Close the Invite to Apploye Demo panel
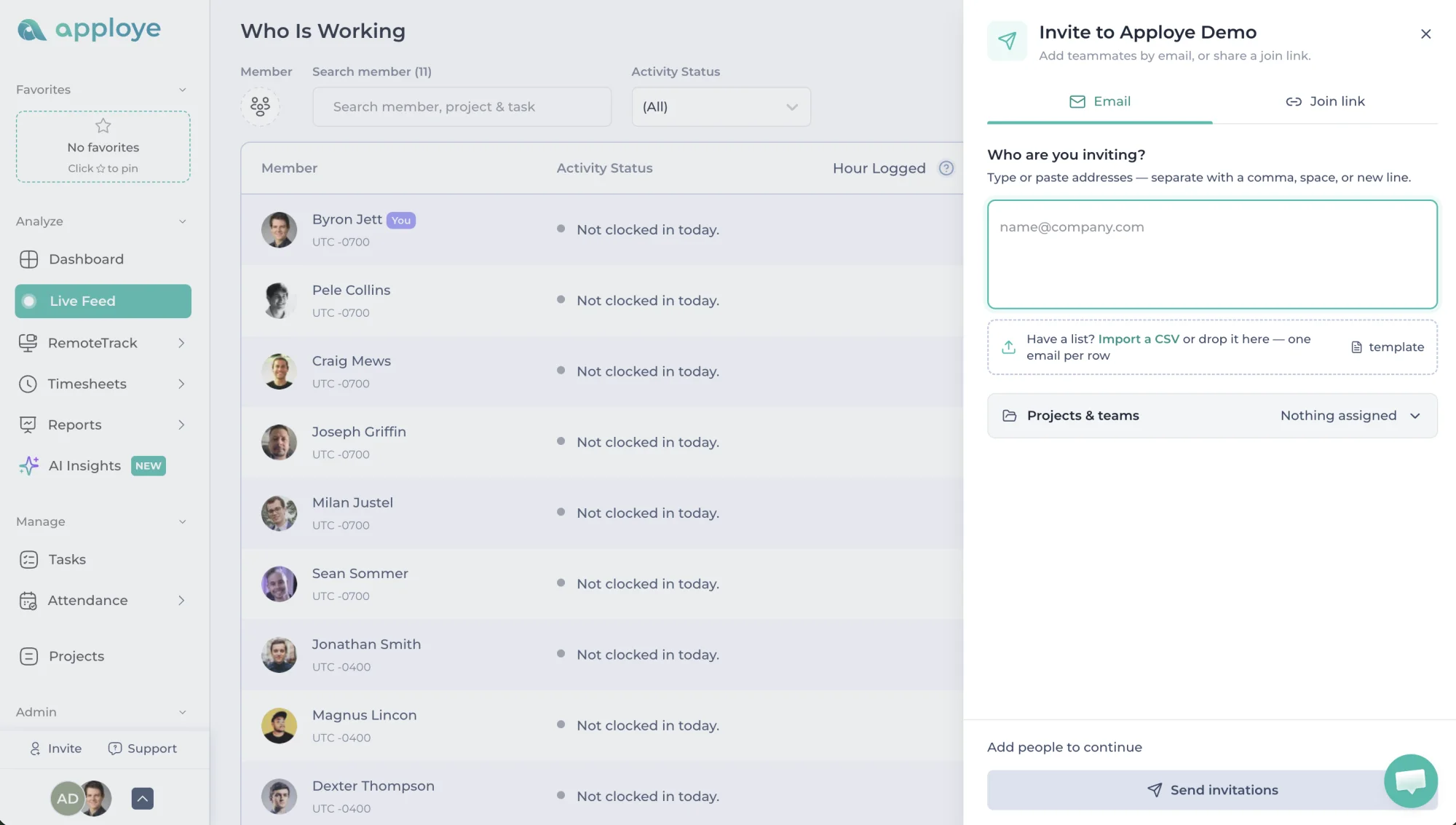This screenshot has height=825, width=1456. point(1425,33)
